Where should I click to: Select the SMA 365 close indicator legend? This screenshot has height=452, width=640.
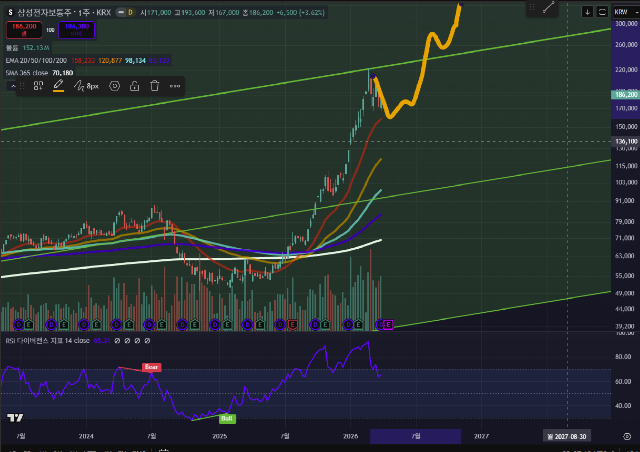(x=27, y=73)
